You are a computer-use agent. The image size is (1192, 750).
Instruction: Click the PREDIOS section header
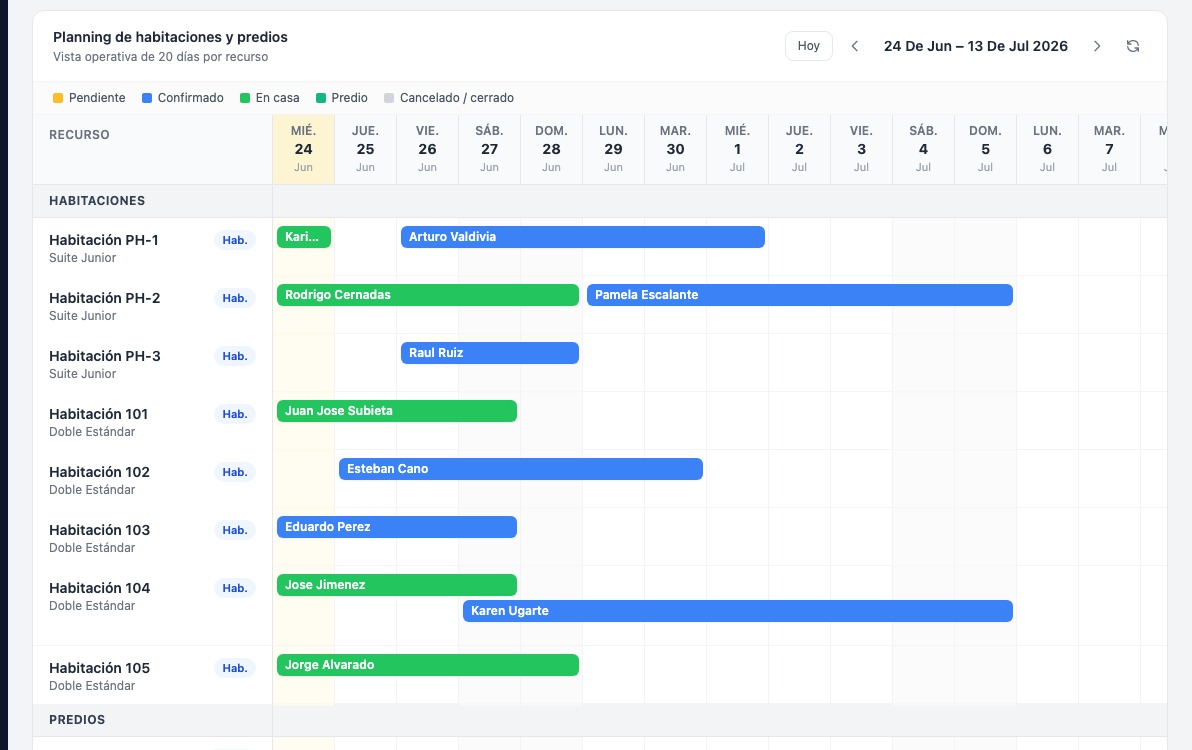point(78,720)
